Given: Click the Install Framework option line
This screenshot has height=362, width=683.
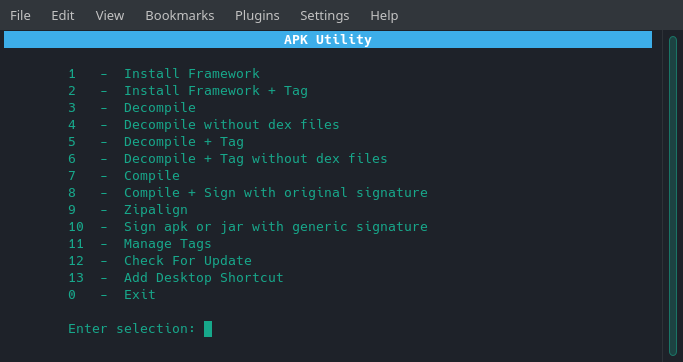Looking at the screenshot, I should pos(164,74).
